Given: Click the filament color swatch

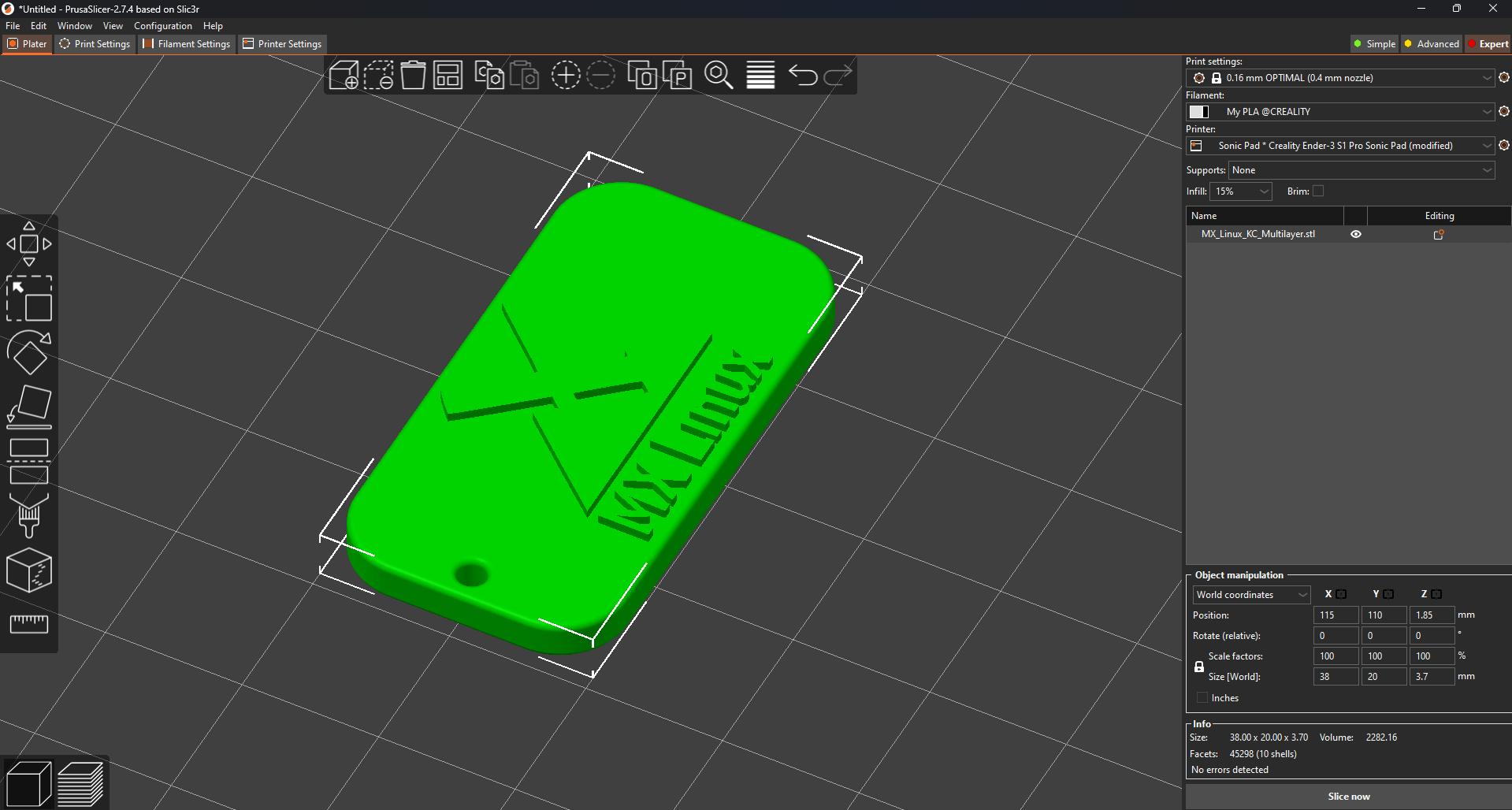Looking at the screenshot, I should coord(1199,111).
